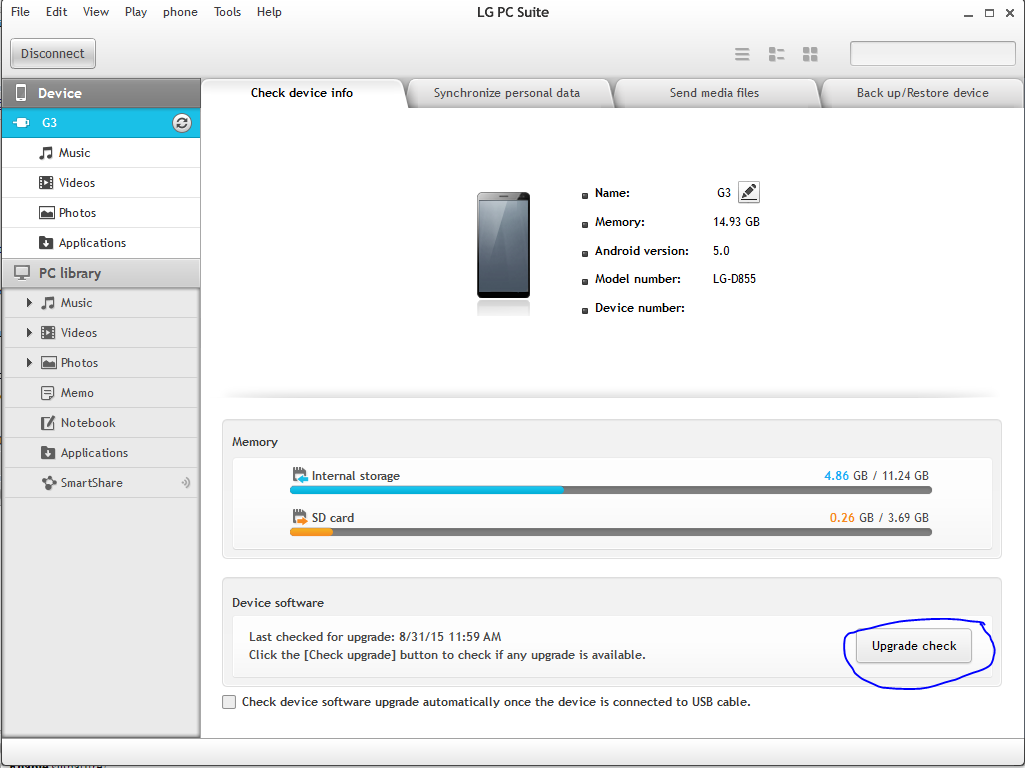Click the pencil icon to rename G3
The image size is (1025, 768).
pyautogui.click(x=748, y=192)
